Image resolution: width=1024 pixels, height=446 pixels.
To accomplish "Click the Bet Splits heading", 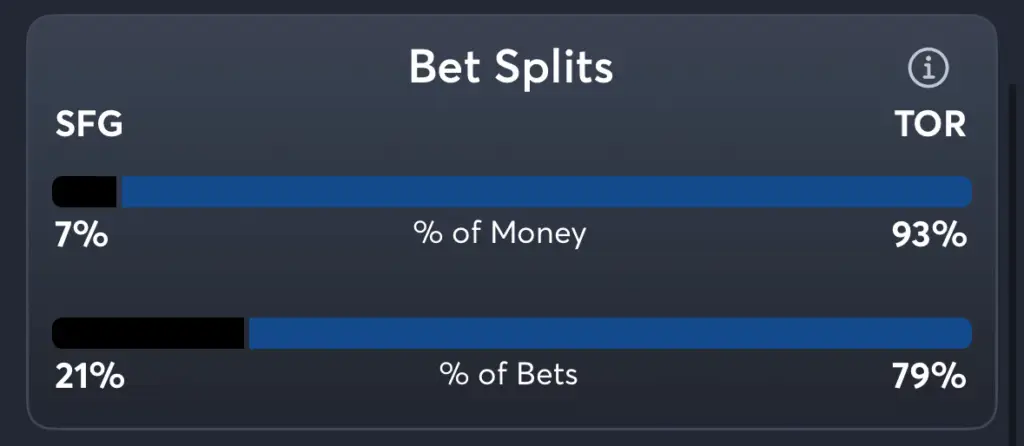I will point(511,67).
